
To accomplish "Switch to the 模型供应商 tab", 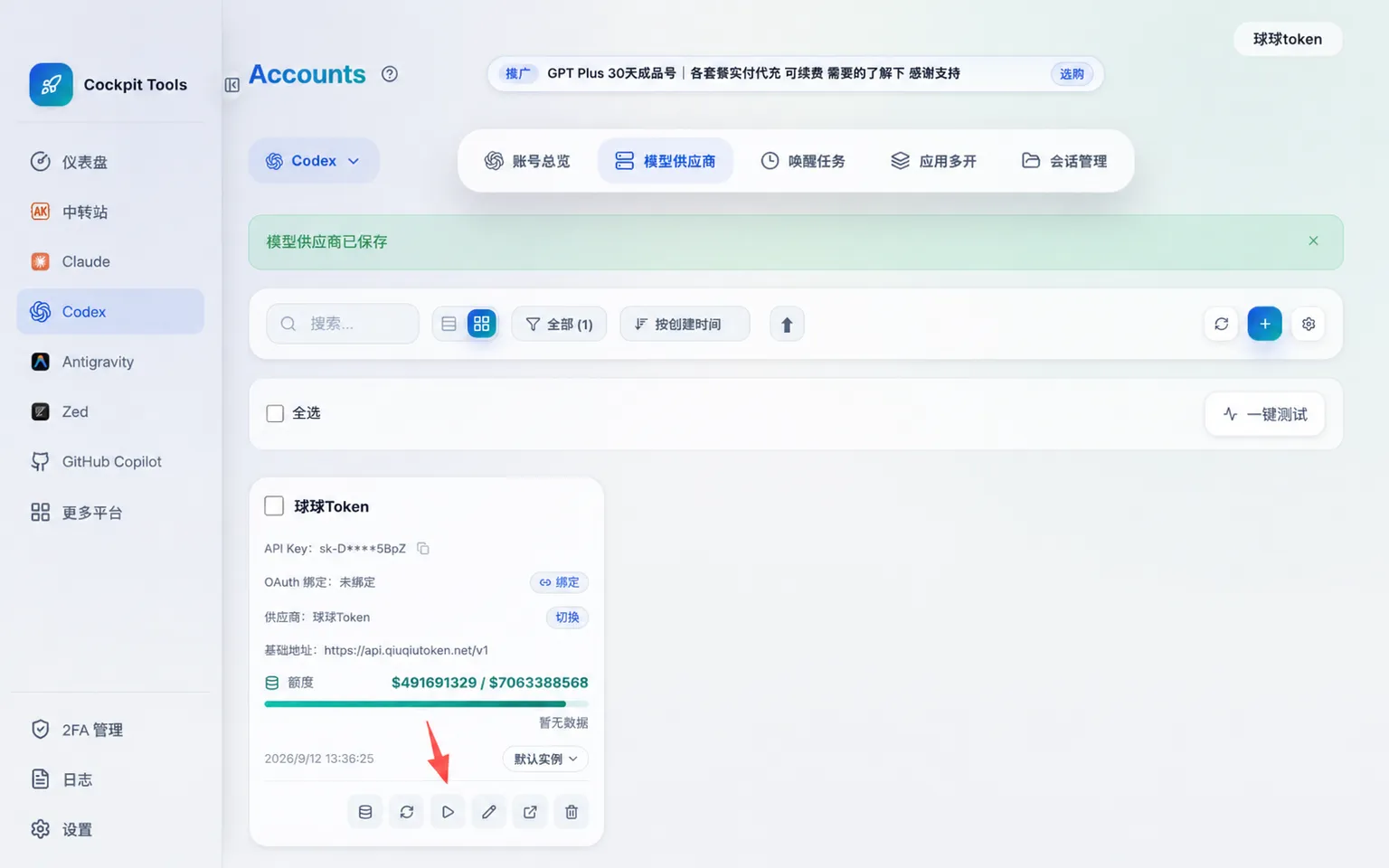I will (x=665, y=161).
